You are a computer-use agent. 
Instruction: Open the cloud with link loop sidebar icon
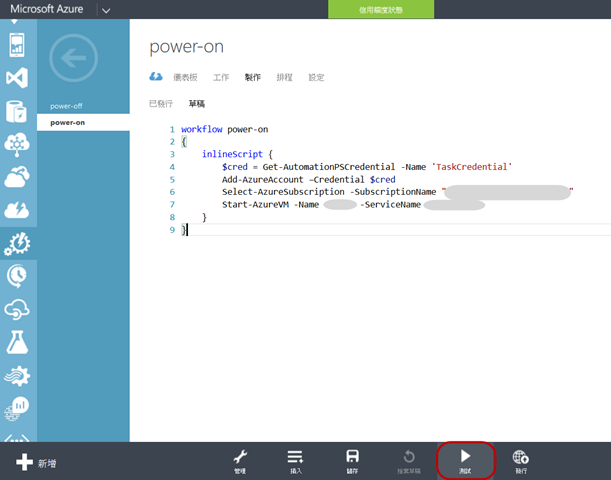tap(17, 310)
